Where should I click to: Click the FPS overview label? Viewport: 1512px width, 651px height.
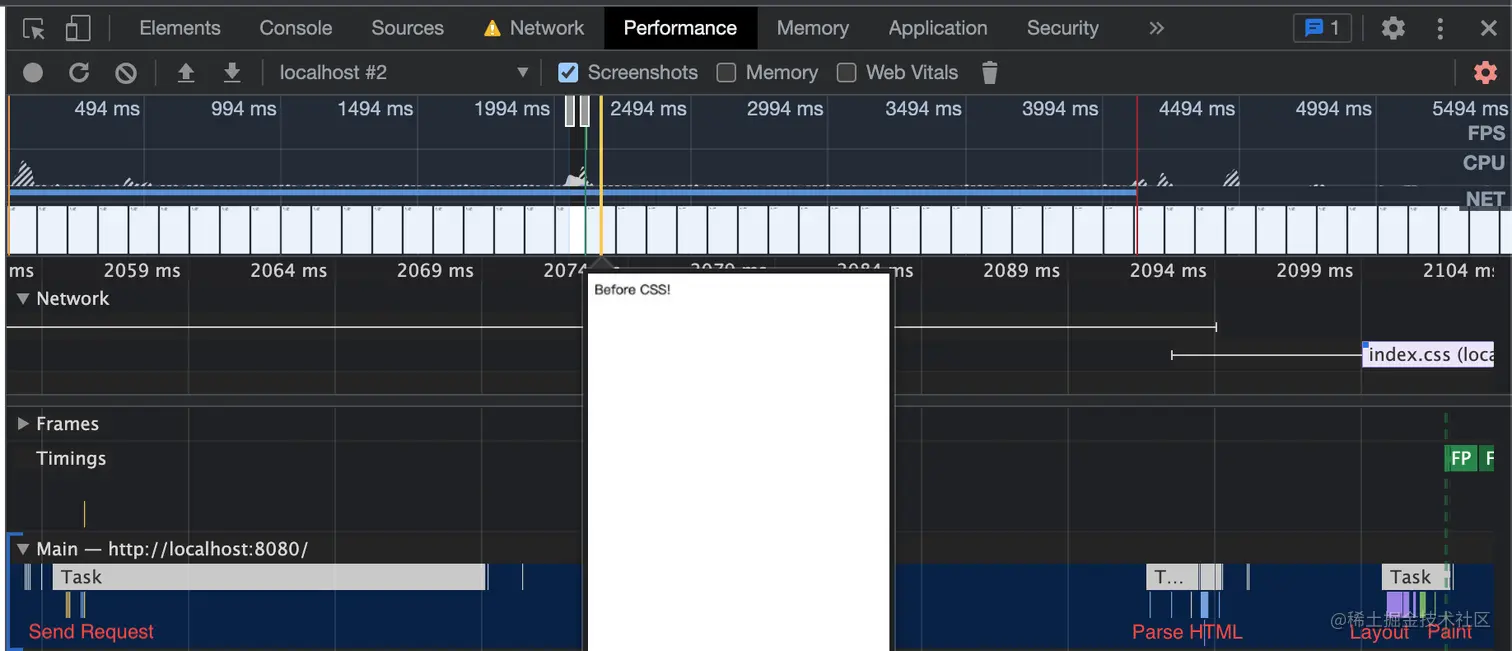(1486, 133)
